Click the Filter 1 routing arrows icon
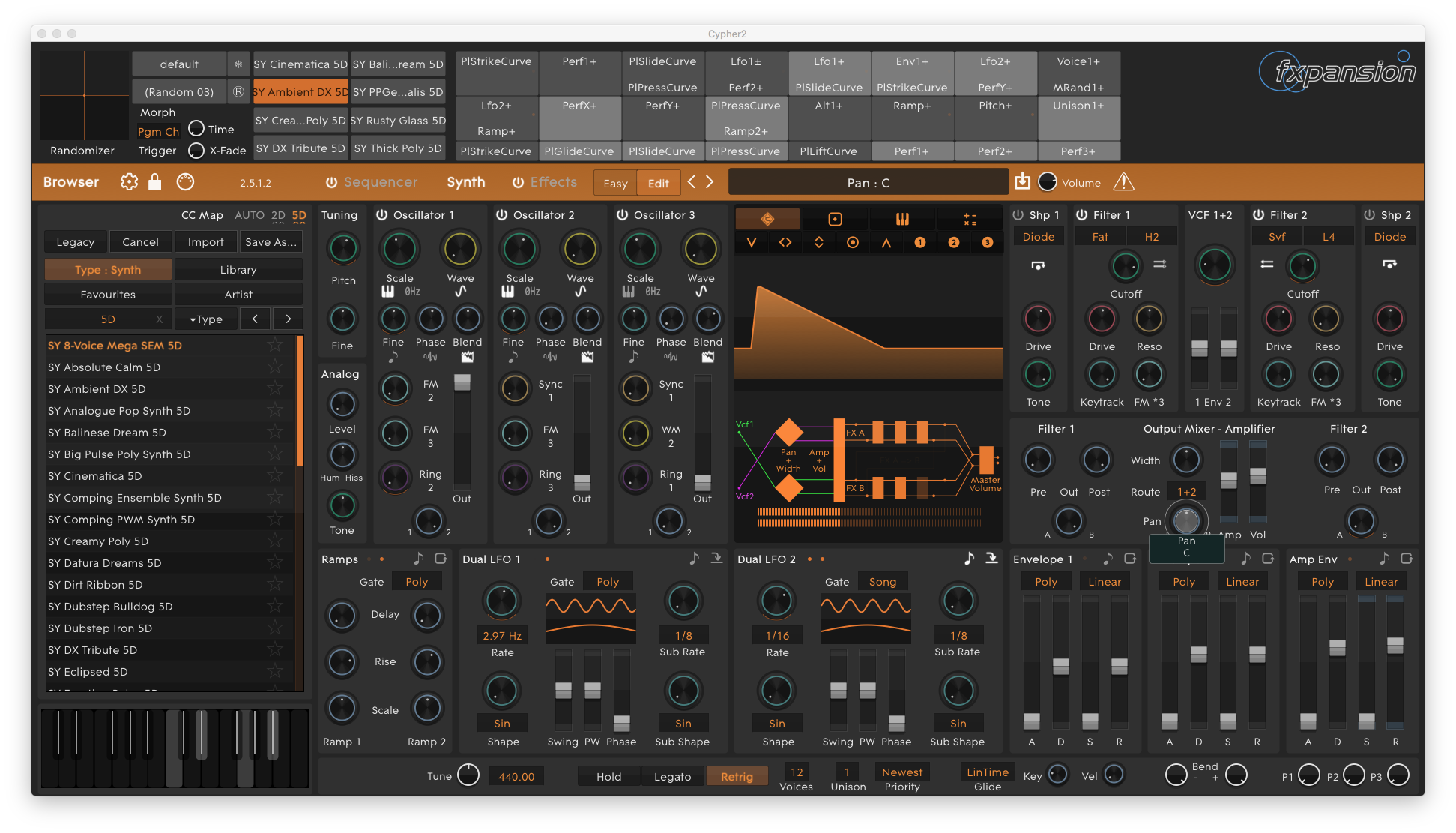This screenshot has height=833, width=1456. tap(1160, 264)
